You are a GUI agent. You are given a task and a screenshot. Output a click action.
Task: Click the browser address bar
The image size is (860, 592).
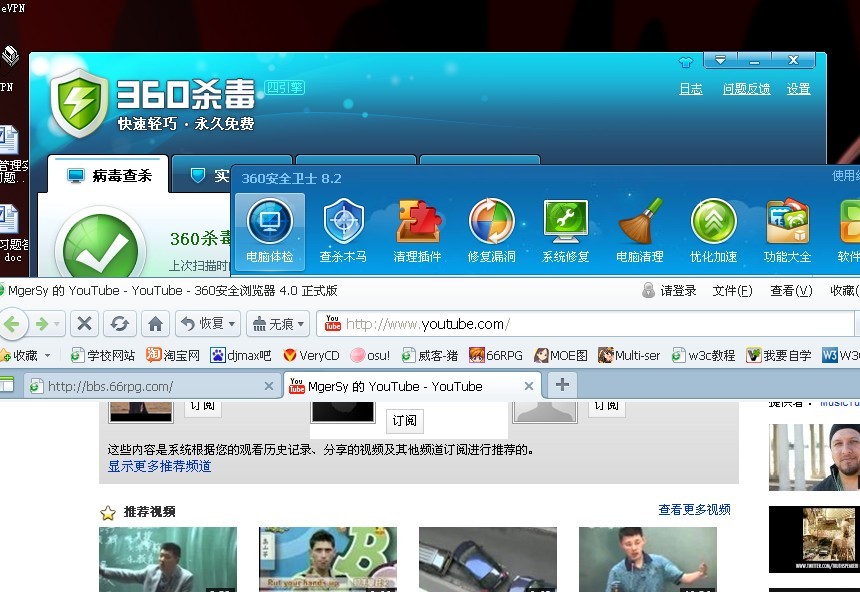coord(585,324)
